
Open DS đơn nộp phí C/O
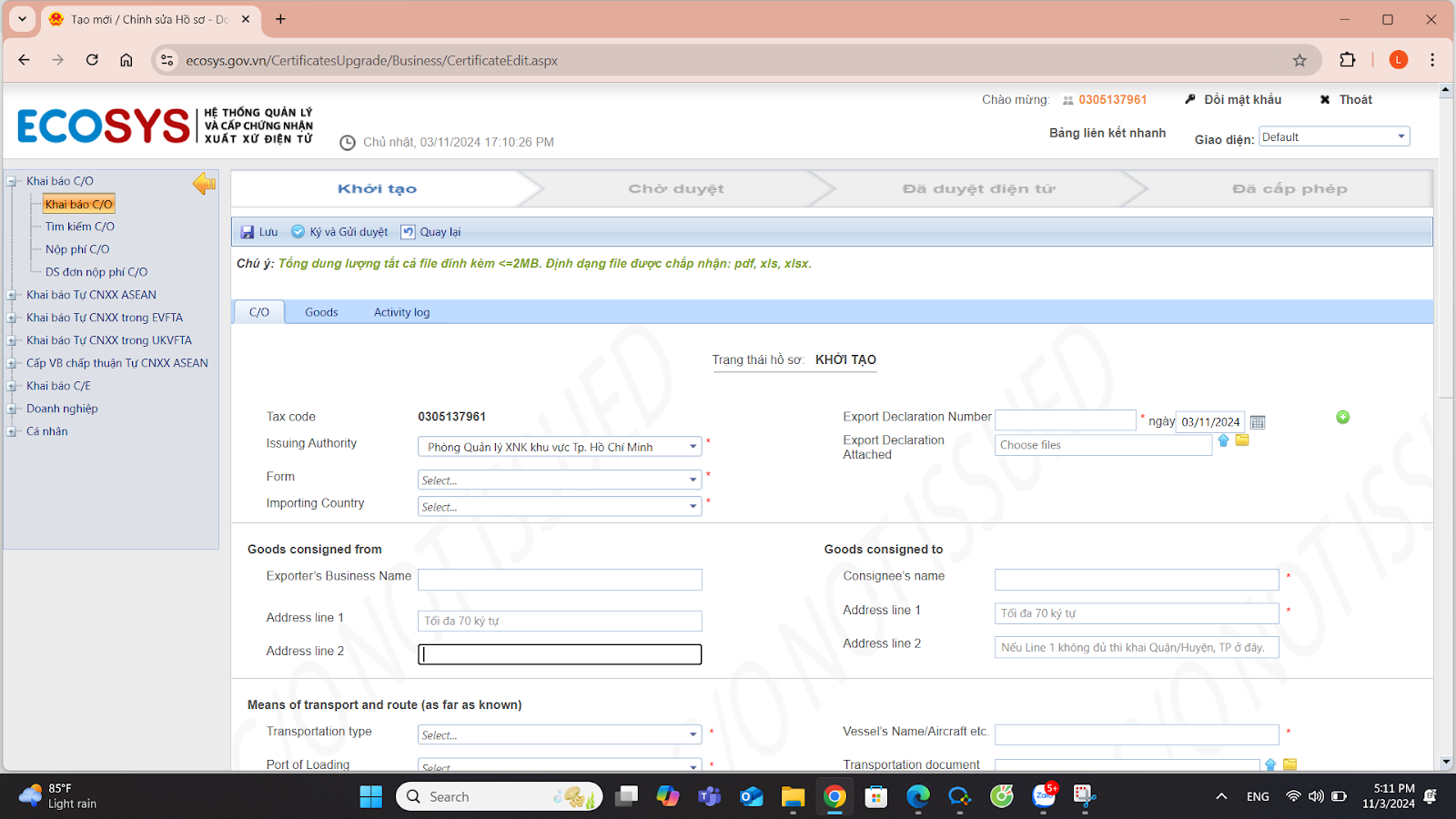coord(96,272)
